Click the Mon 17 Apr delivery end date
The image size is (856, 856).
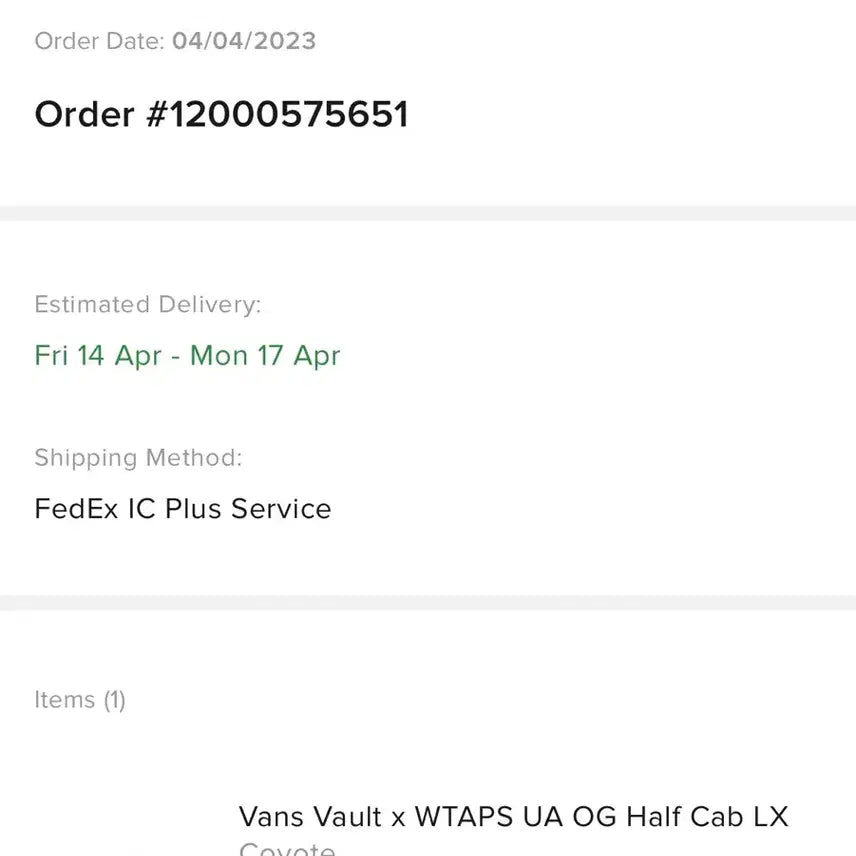click(x=265, y=356)
